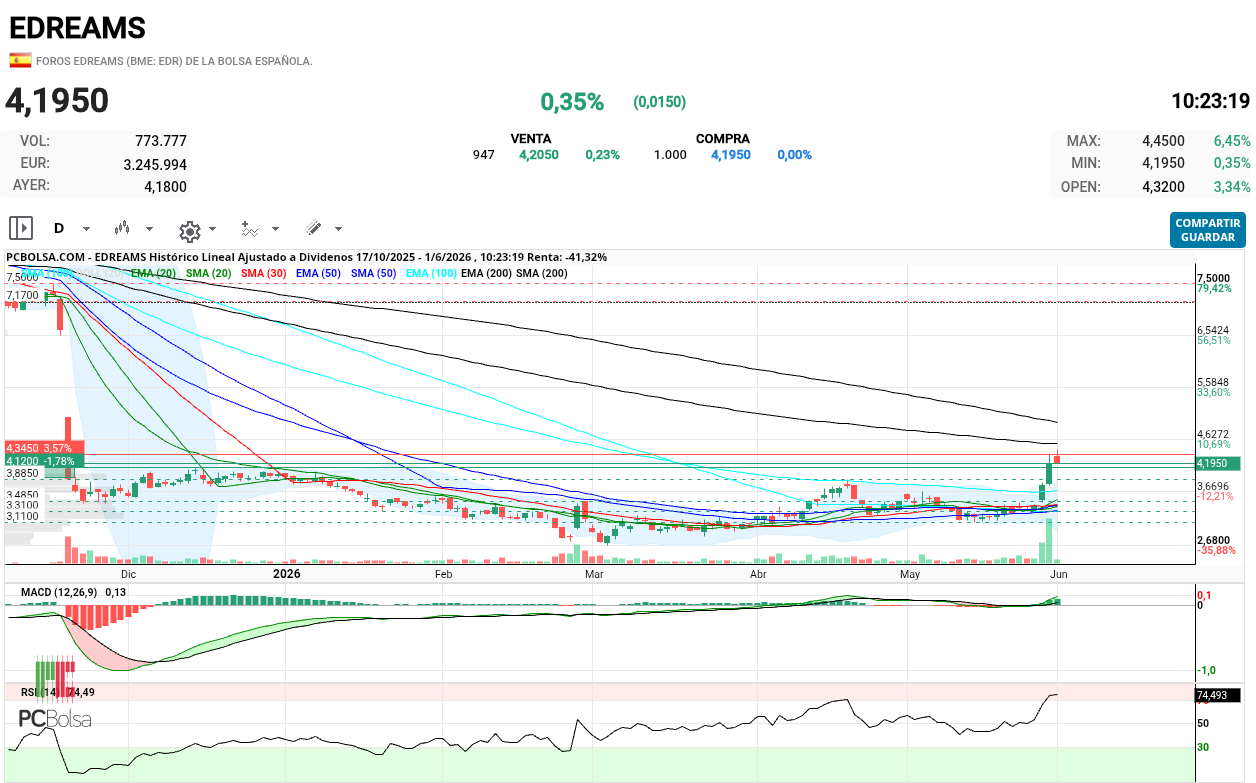The image size is (1256, 783).
Task: Toggle the SMA (200) legend entry
Action: click(x=542, y=273)
